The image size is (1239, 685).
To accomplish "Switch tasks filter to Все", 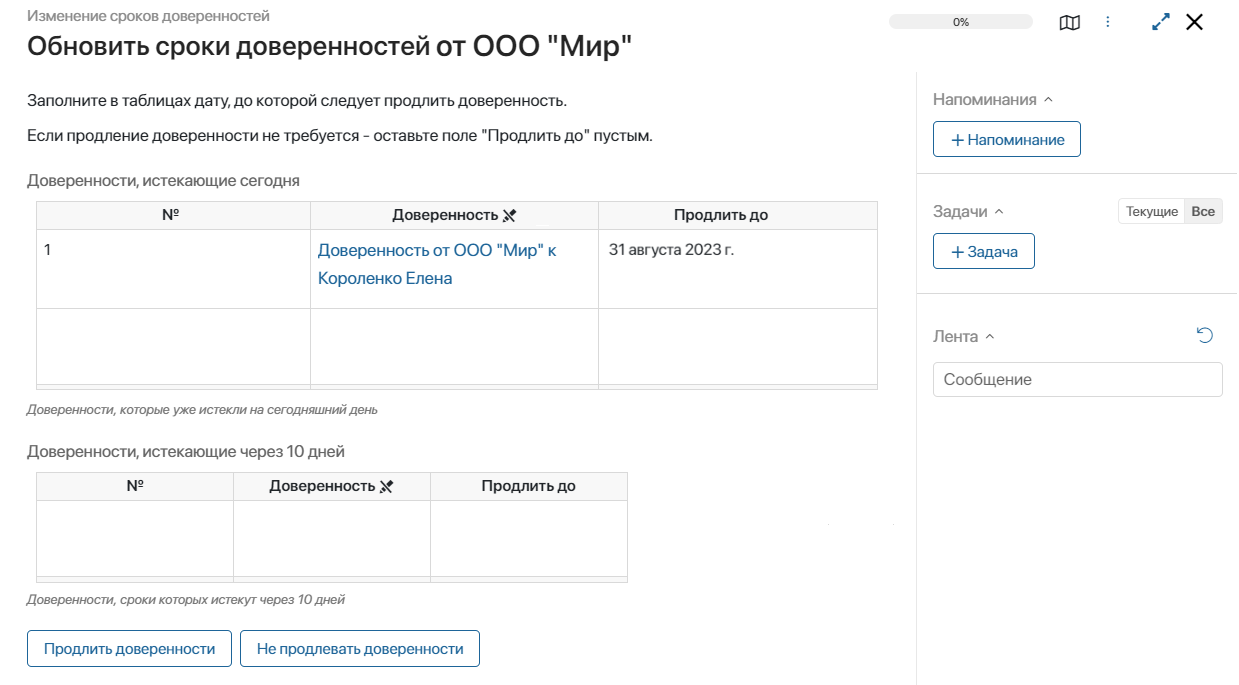I will click(x=1203, y=212).
